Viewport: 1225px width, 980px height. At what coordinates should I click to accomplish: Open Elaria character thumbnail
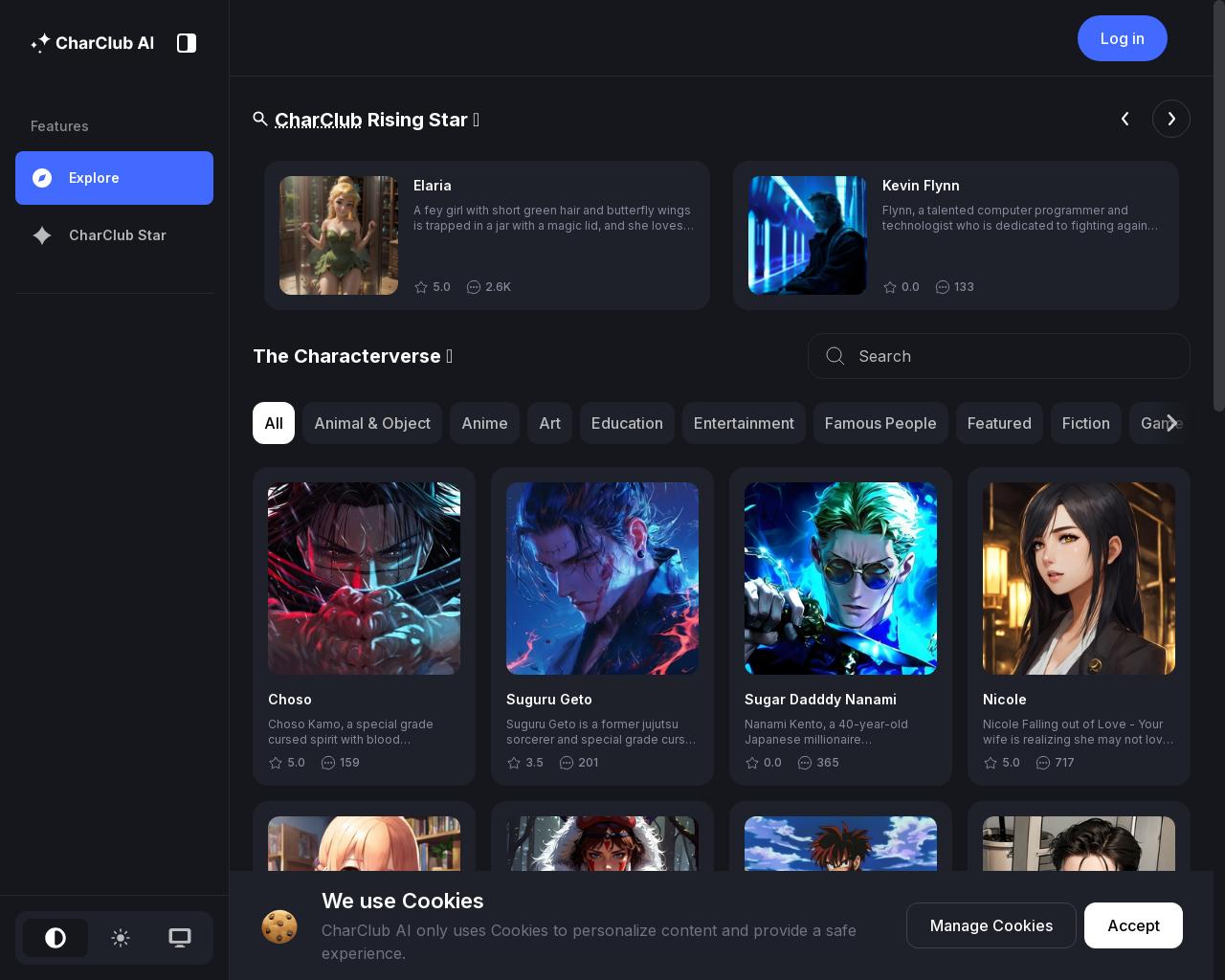(x=339, y=235)
